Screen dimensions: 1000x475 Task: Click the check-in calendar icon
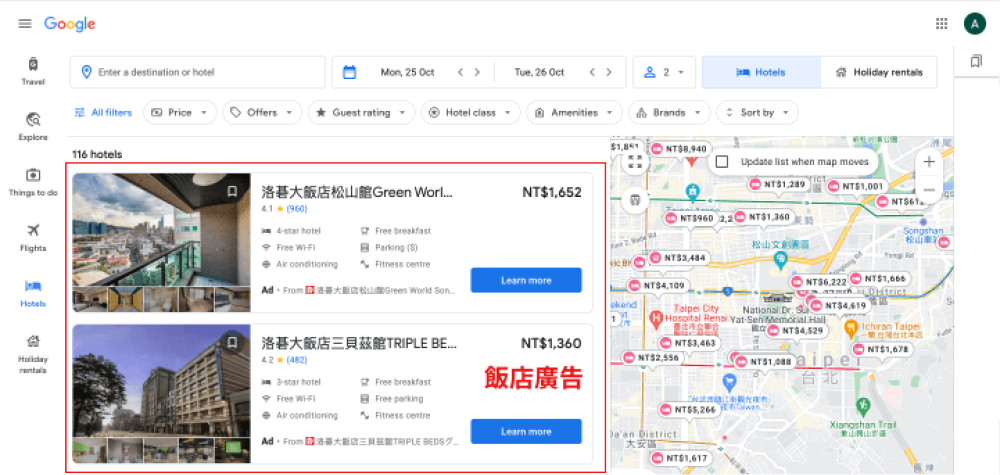coord(349,72)
